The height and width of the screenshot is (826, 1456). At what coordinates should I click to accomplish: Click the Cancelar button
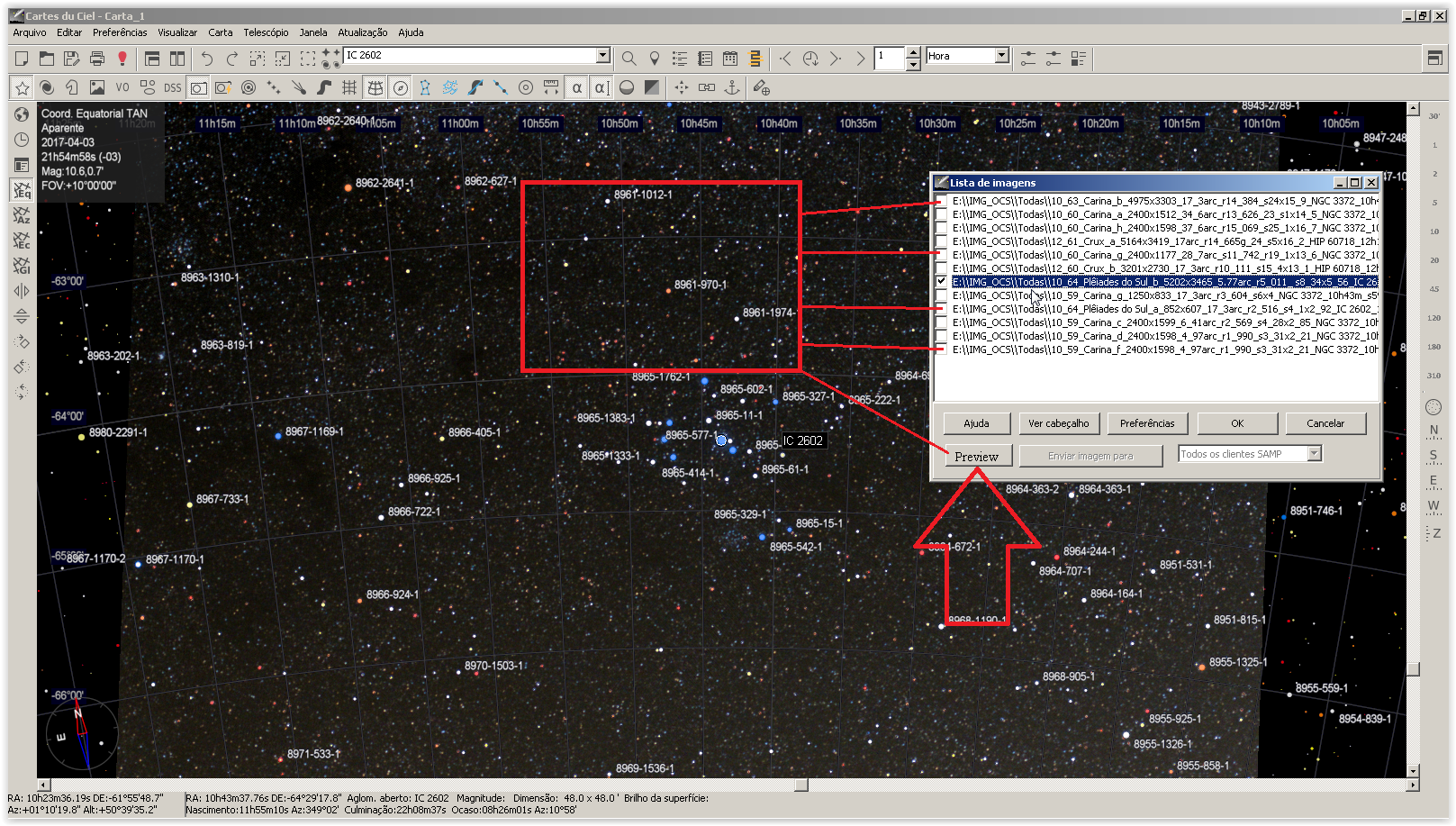1325,423
